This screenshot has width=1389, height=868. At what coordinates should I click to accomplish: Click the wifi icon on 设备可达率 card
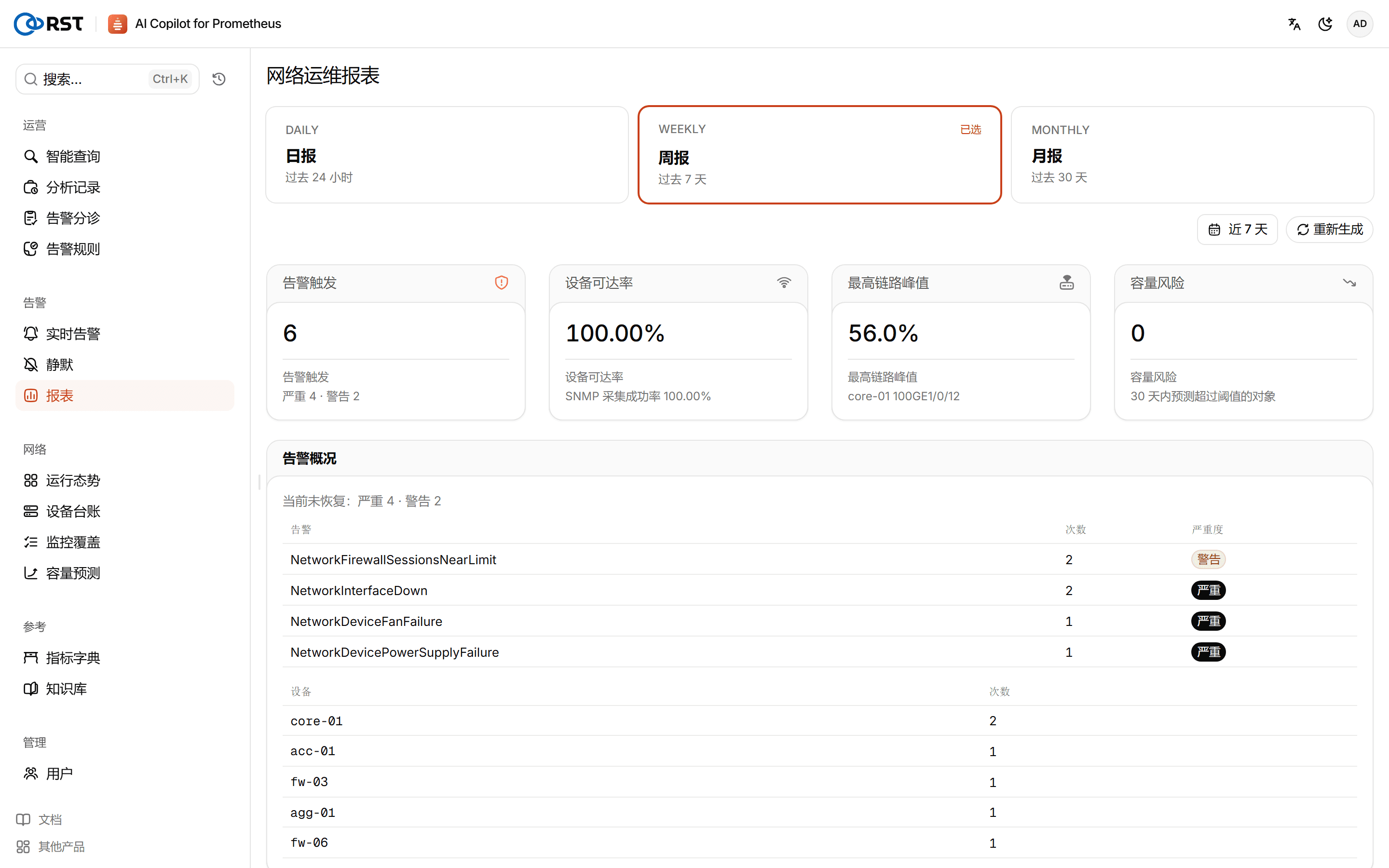[784, 283]
